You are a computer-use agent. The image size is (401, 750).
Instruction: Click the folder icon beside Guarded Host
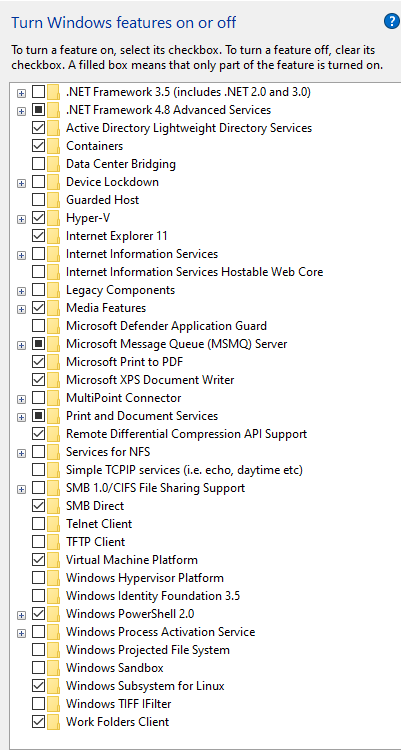[x=54, y=200]
